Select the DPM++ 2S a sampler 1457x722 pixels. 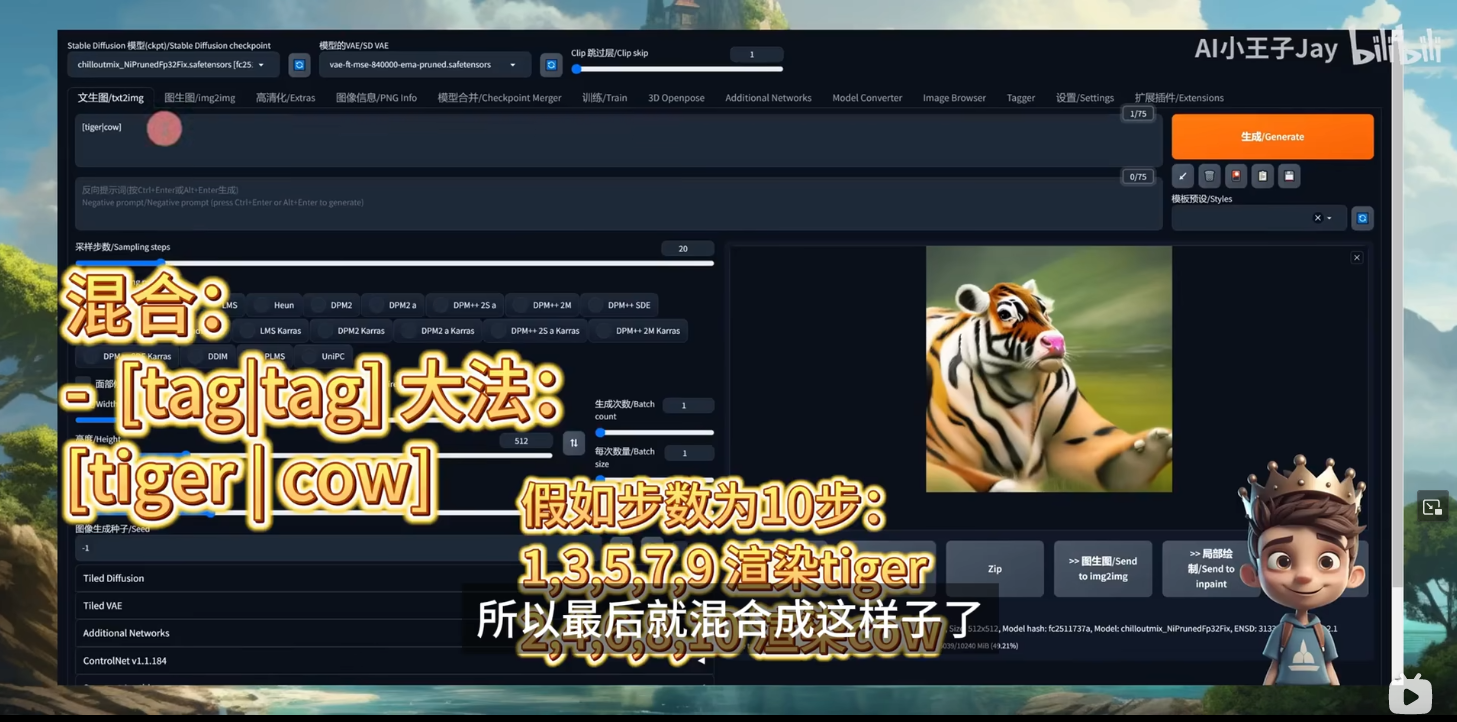tap(465, 305)
